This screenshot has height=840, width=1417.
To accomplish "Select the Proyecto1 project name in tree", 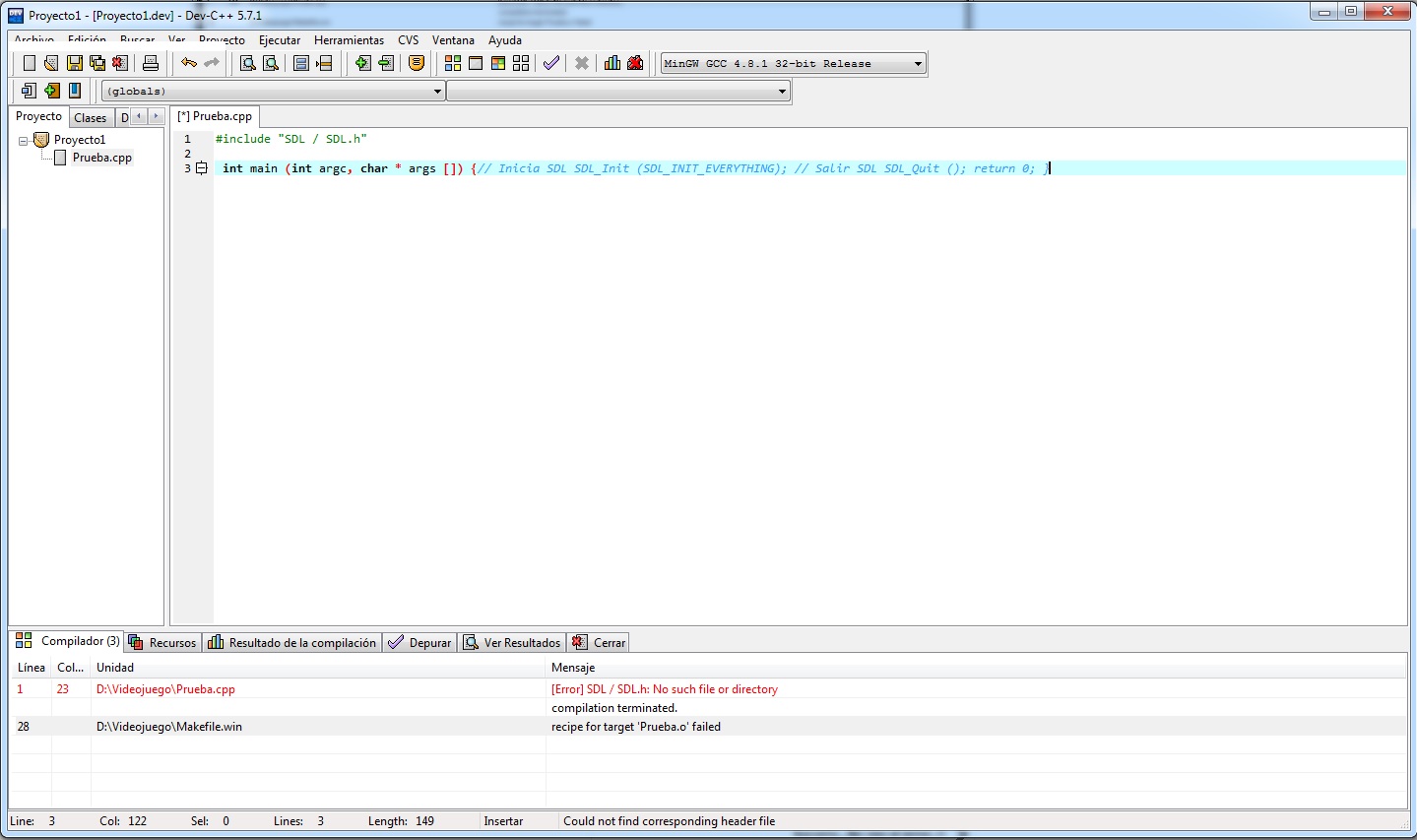I will 80,140.
